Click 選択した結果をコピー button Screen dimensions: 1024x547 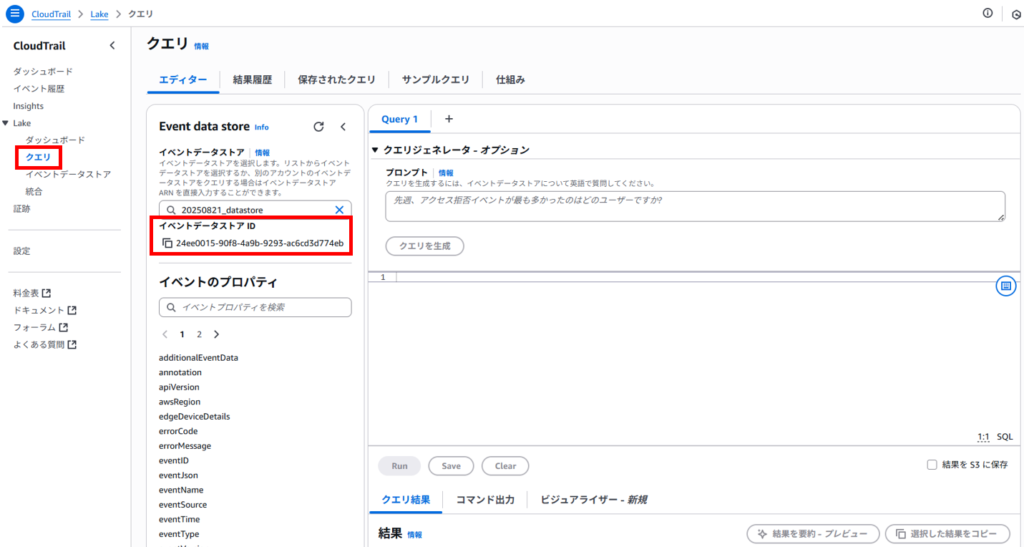[x=948, y=534]
